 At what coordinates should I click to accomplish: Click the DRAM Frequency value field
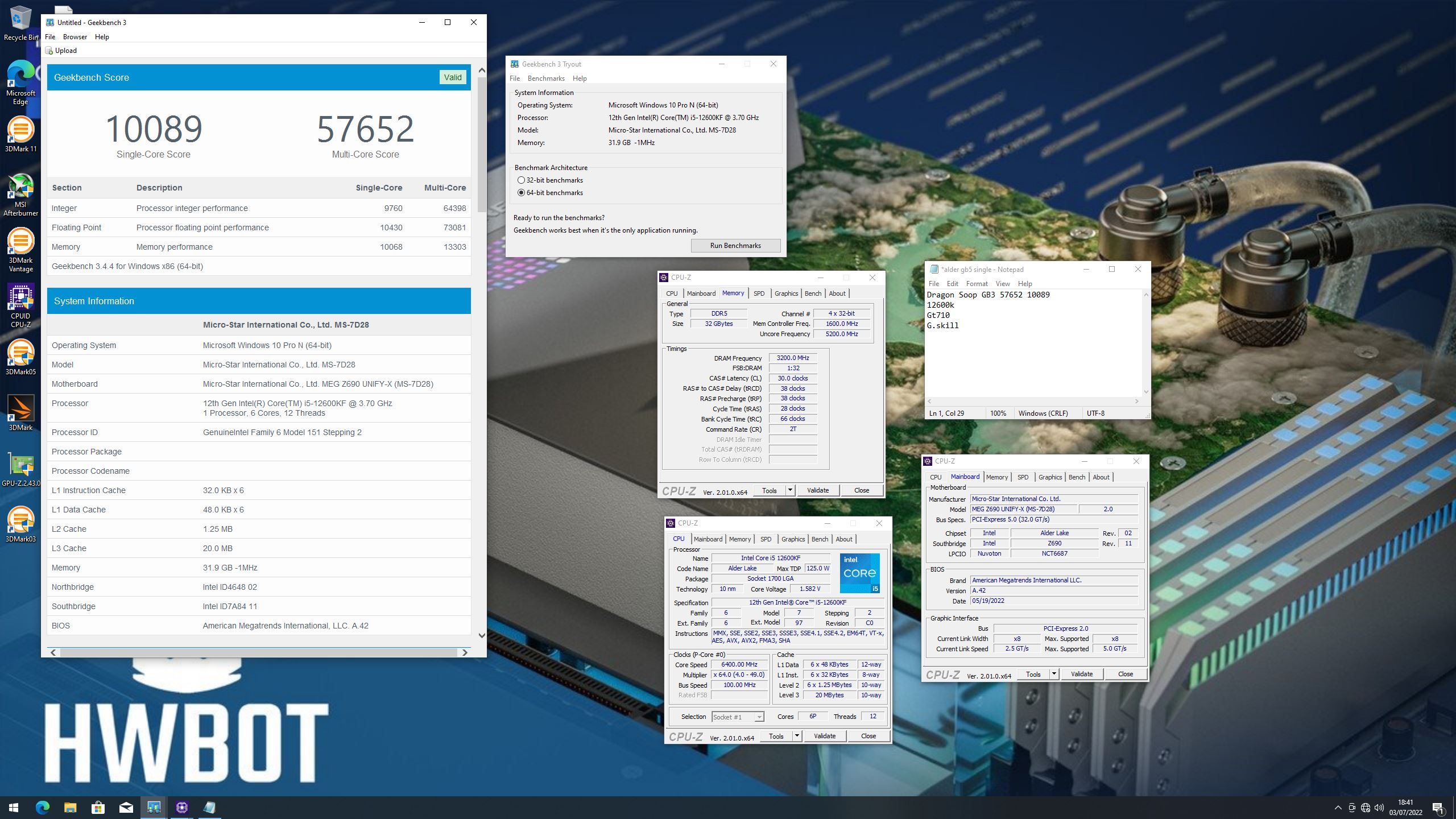tap(793, 358)
